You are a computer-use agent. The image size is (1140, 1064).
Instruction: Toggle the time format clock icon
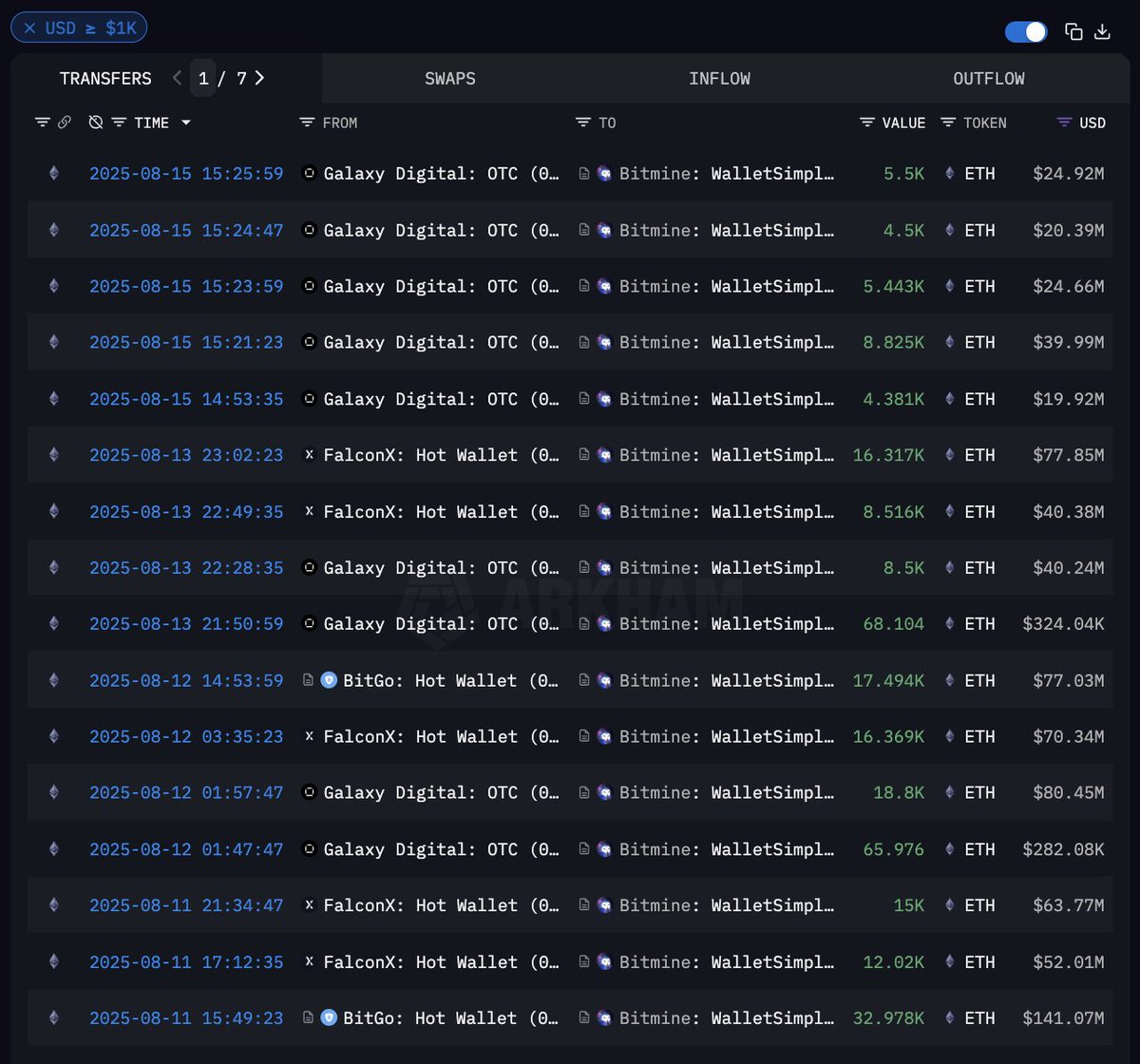click(x=95, y=123)
